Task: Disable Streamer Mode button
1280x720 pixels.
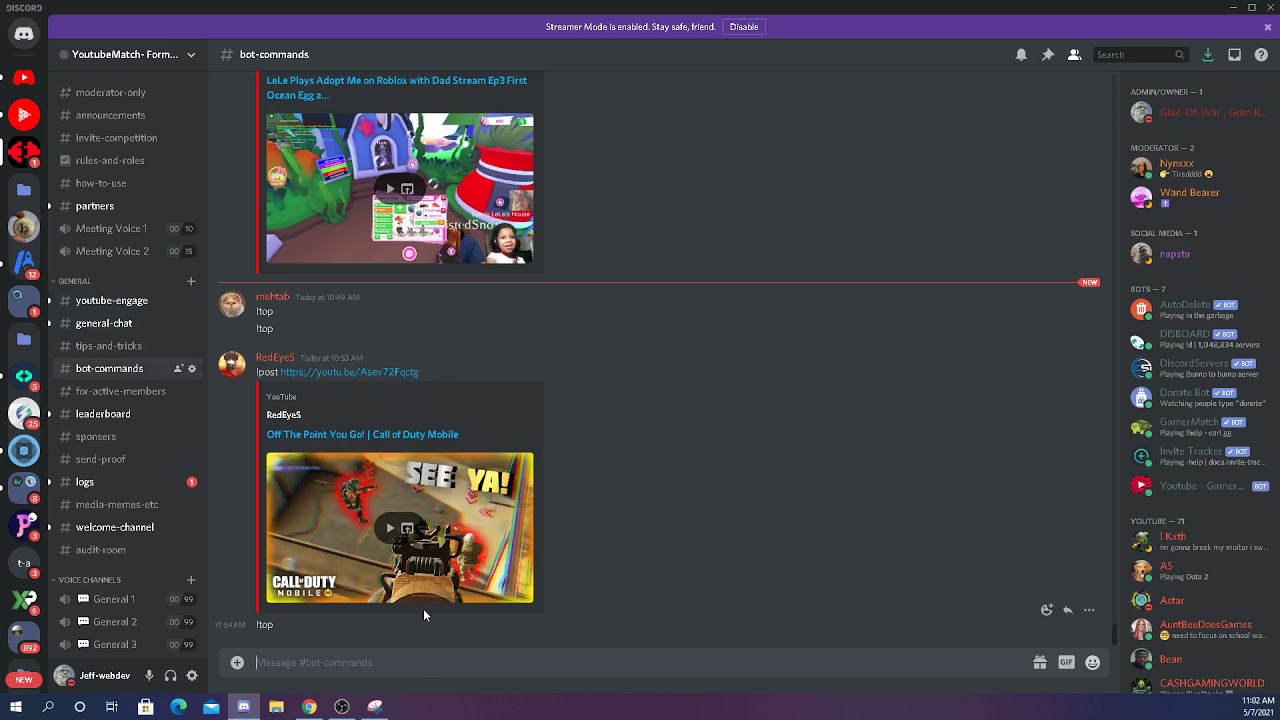Action: [744, 27]
